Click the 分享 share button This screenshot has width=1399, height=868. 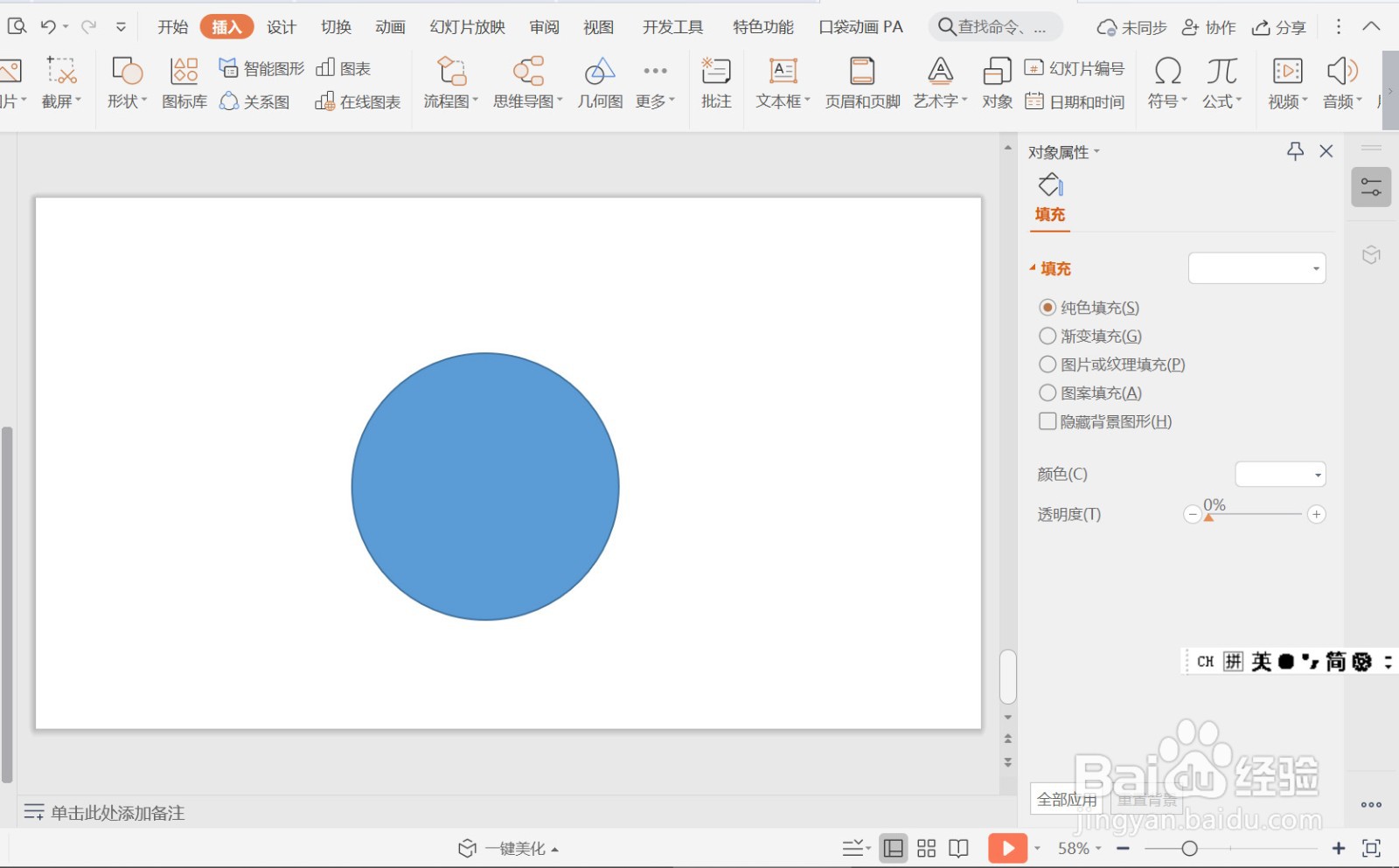click(x=1278, y=27)
